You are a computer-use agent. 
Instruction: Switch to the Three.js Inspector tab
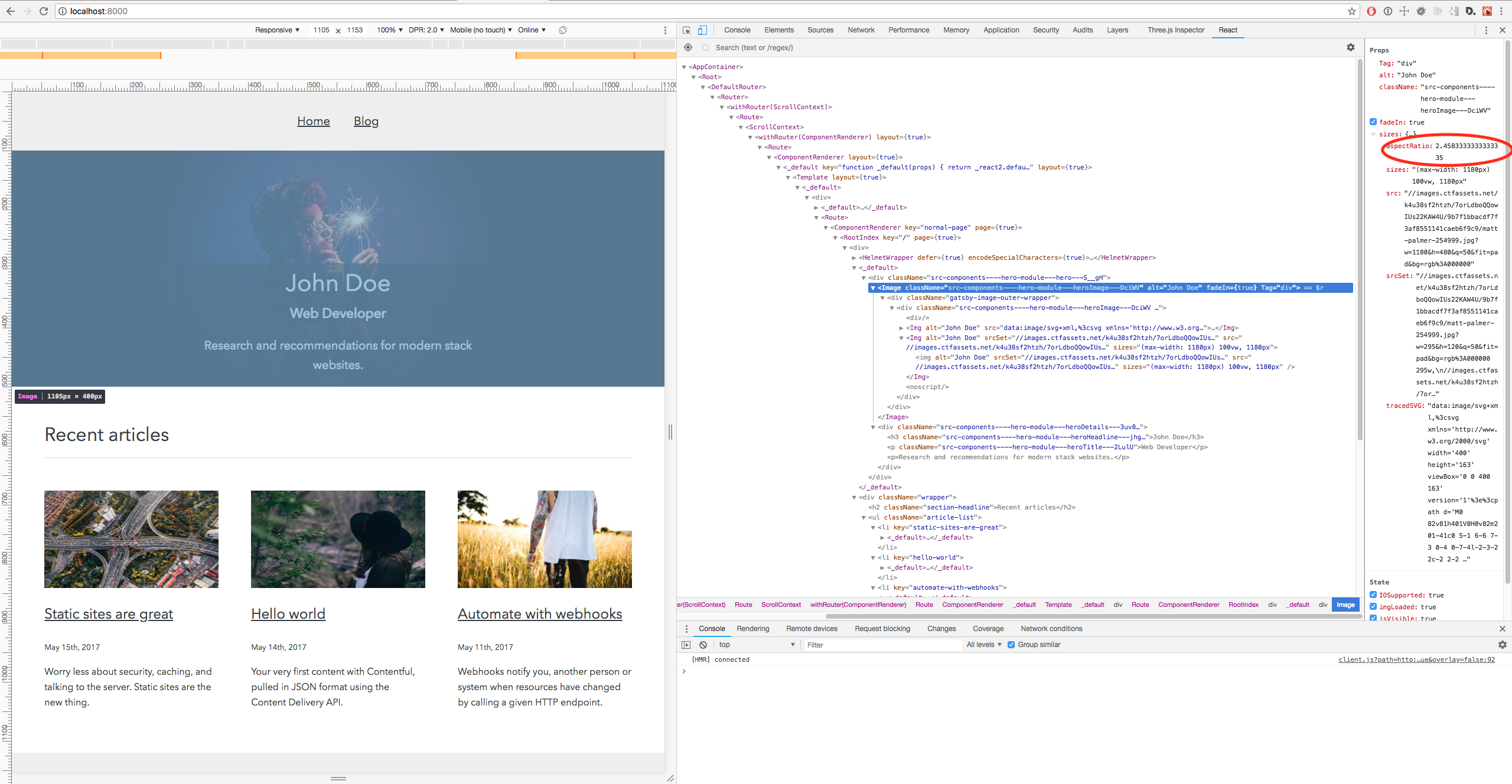pyautogui.click(x=1176, y=30)
